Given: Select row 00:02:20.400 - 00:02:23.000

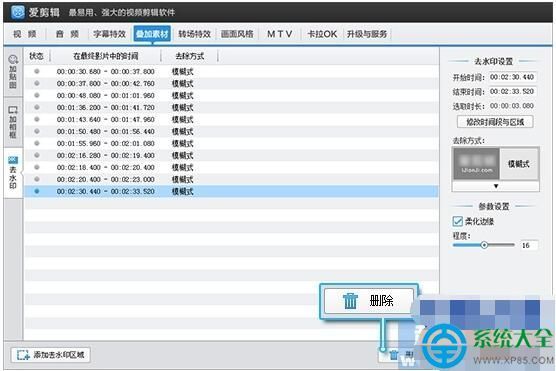Looking at the screenshot, I should pyautogui.click(x=231, y=179).
